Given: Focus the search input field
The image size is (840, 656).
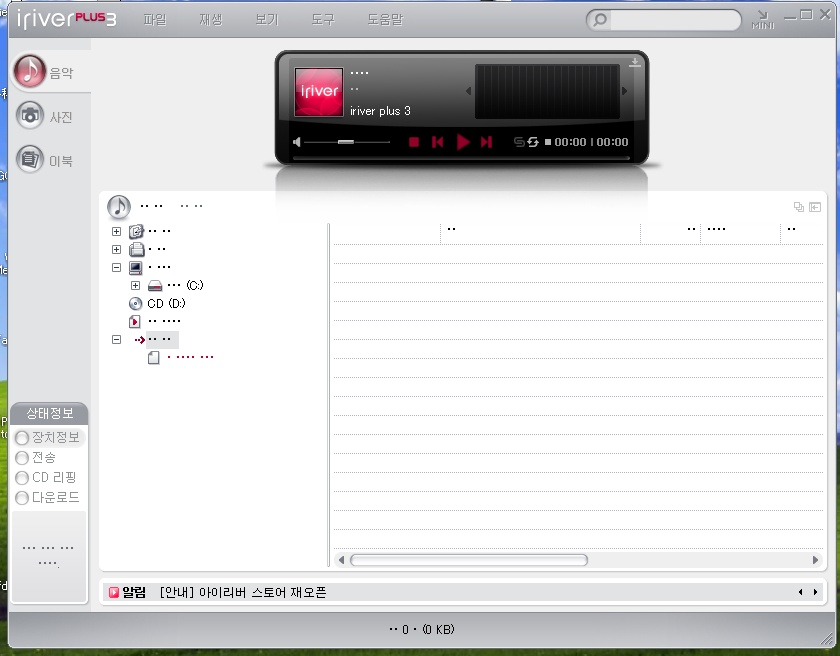Looking at the screenshot, I should point(674,20).
